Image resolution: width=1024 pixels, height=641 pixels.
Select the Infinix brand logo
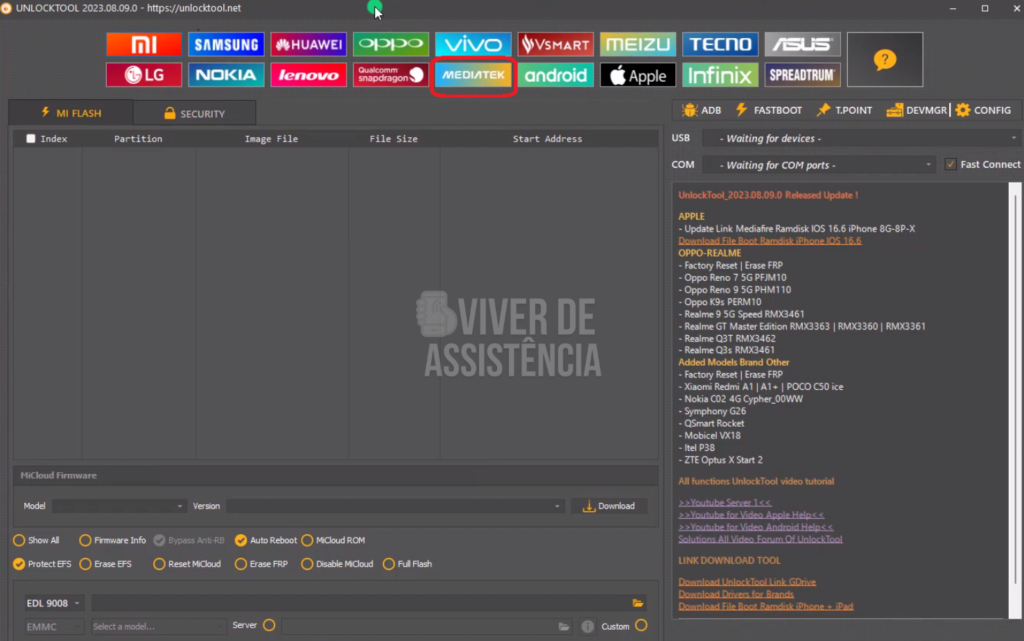720,75
